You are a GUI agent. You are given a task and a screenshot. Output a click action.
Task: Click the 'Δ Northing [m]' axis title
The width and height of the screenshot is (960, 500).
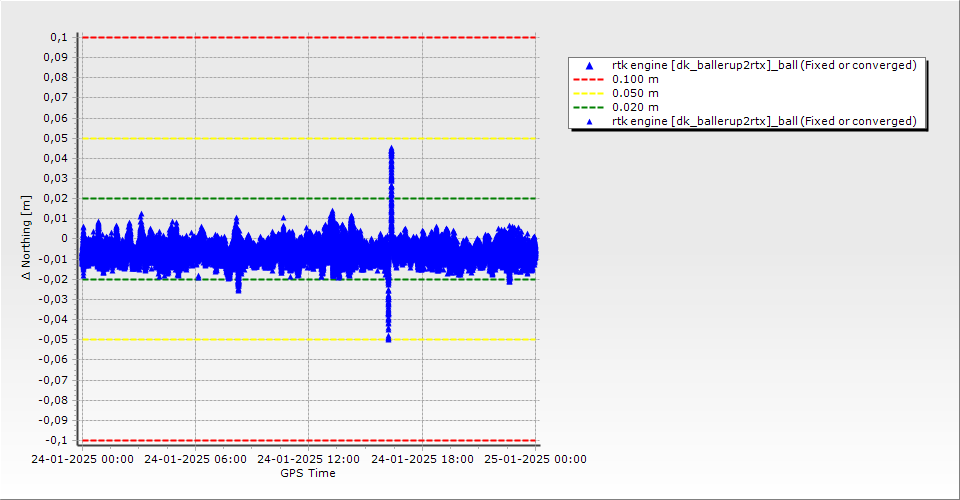point(26,237)
